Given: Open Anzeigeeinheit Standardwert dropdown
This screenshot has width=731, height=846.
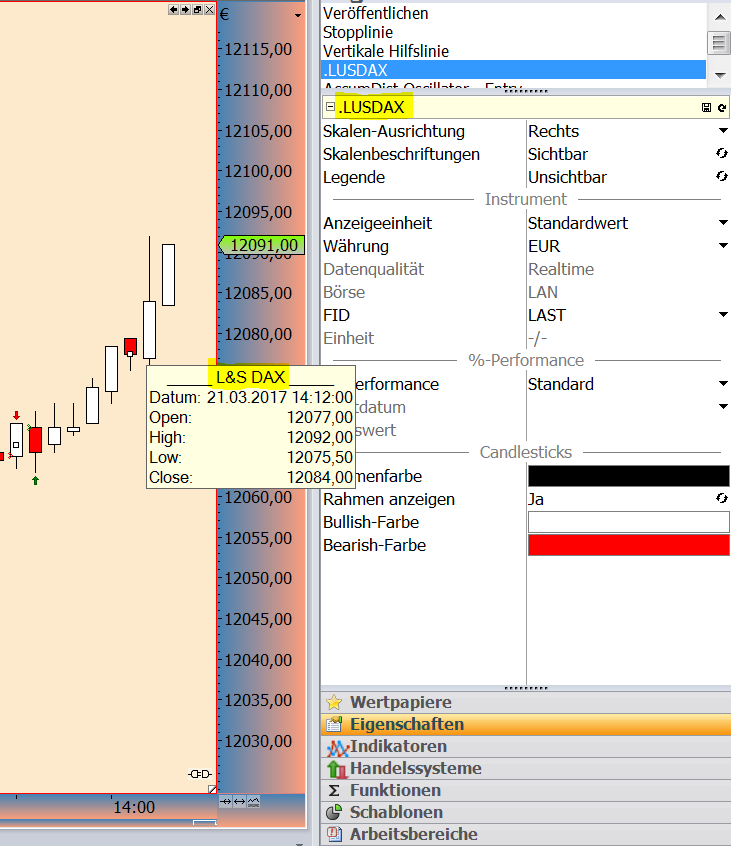Looking at the screenshot, I should [x=723, y=222].
